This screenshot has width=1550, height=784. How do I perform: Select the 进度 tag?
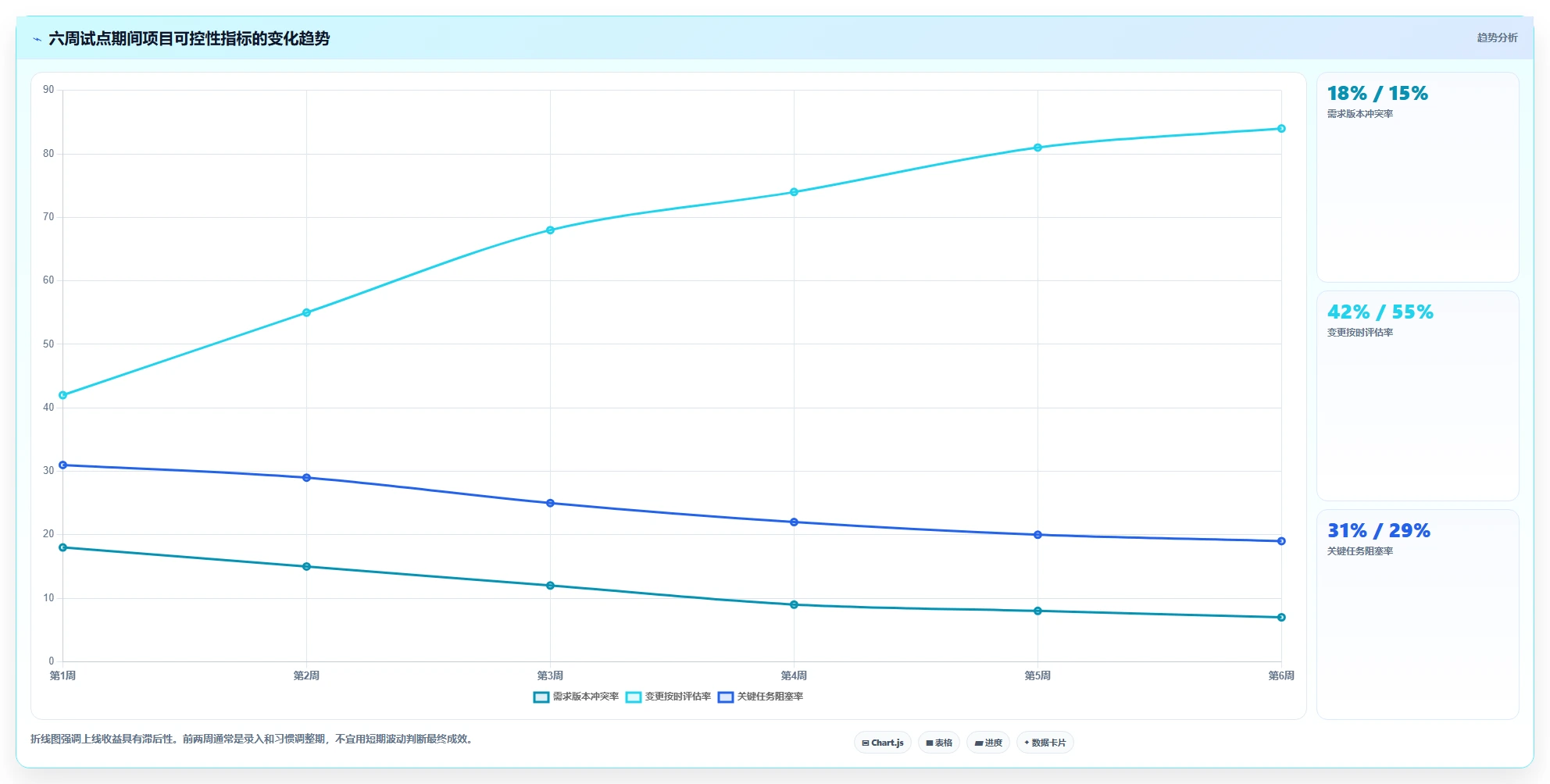click(988, 743)
